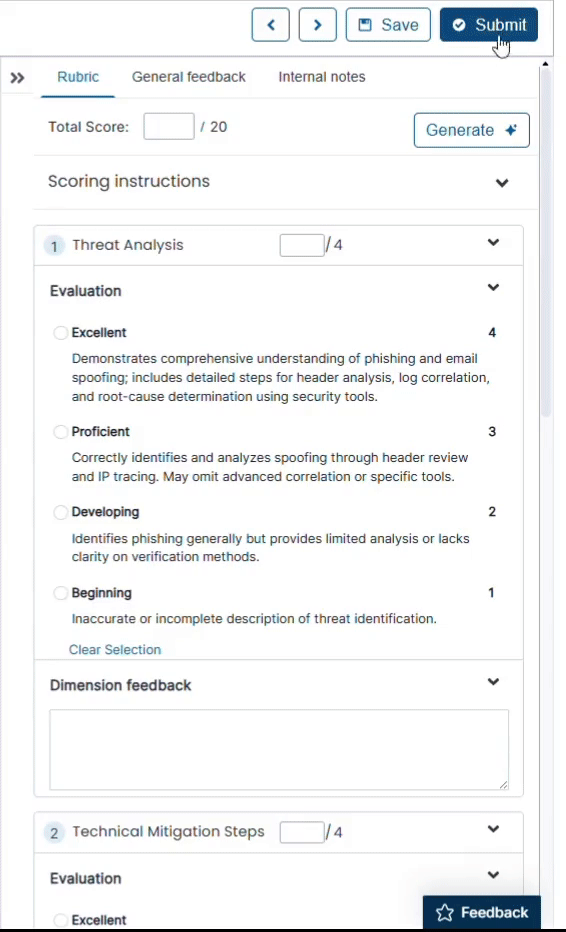Click the Dimension feedback text area

point(279,750)
